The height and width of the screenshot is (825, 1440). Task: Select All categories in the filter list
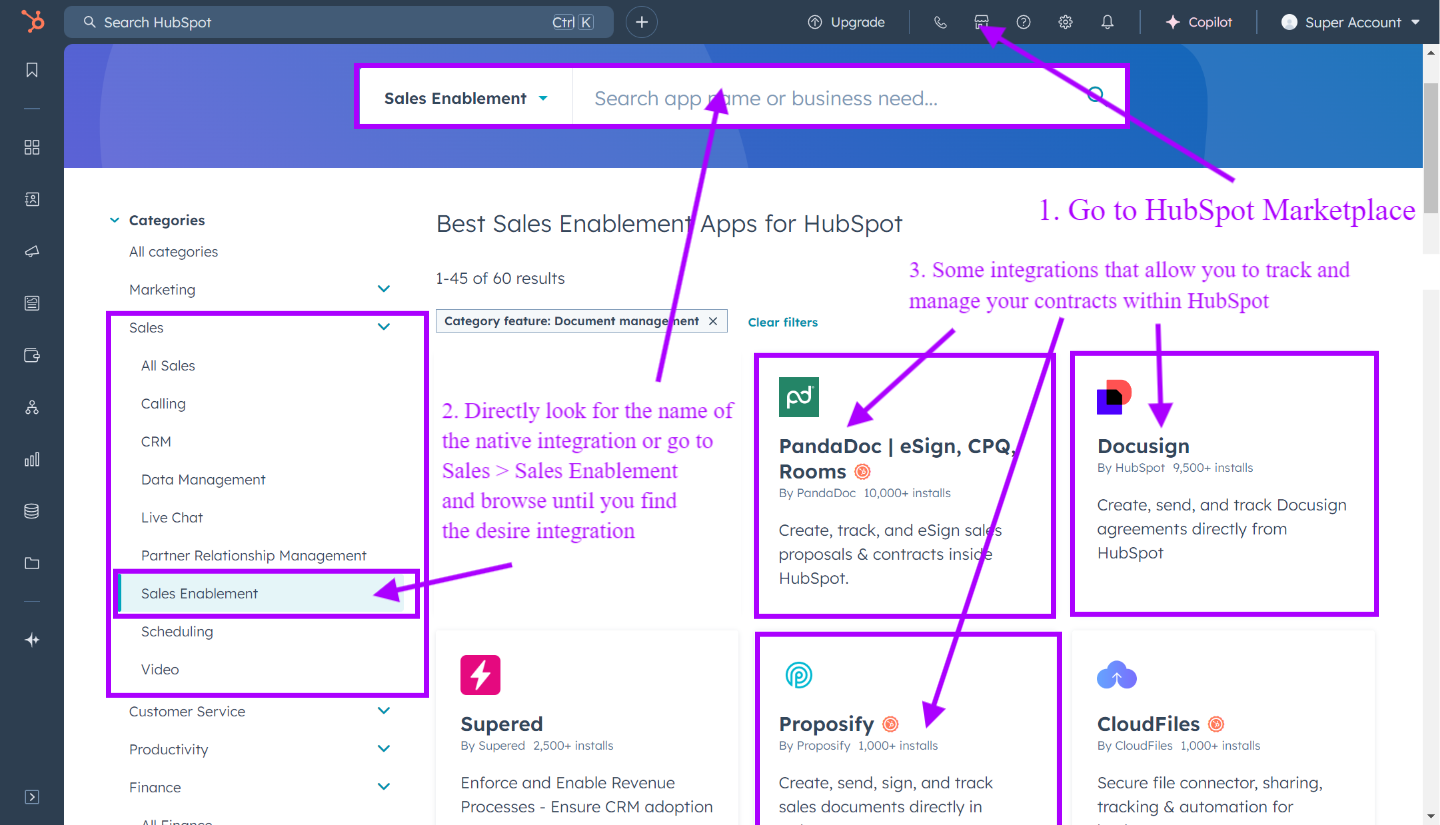[173, 251]
